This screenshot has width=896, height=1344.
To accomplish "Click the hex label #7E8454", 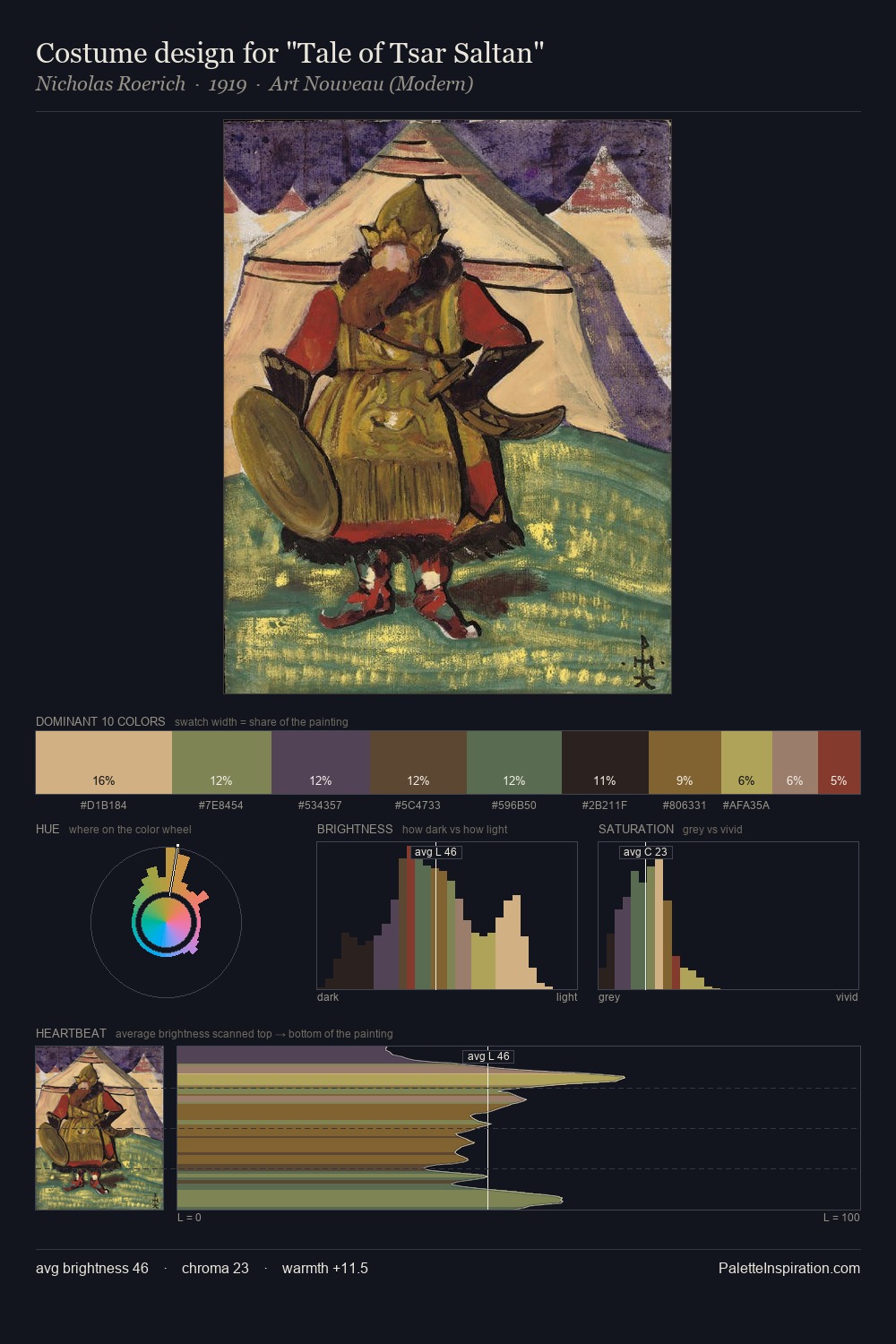I will 221,805.
